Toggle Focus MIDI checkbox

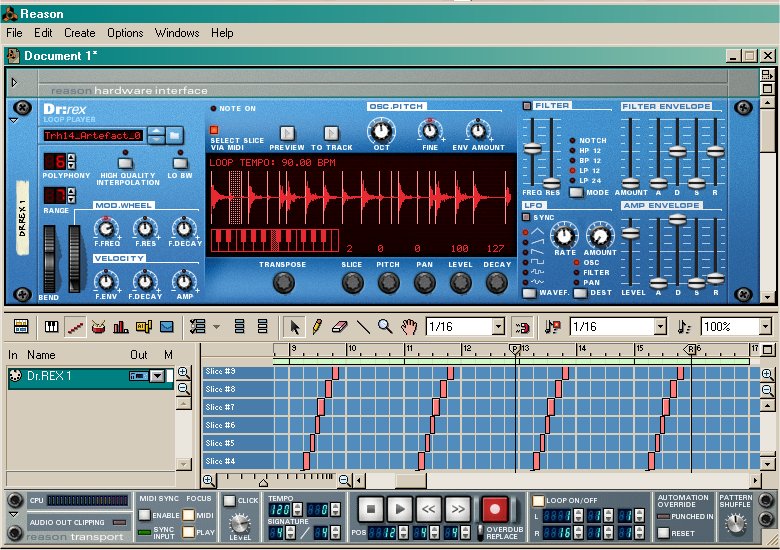188,515
